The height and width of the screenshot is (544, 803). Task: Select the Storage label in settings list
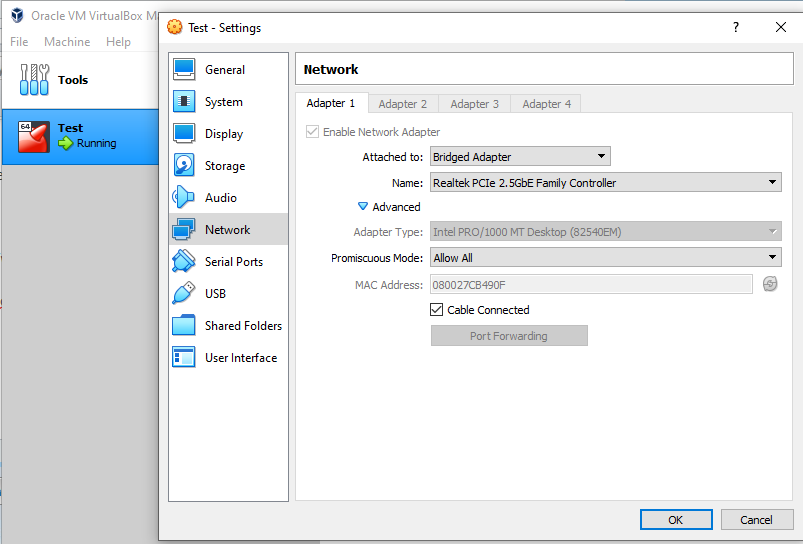coord(225,166)
